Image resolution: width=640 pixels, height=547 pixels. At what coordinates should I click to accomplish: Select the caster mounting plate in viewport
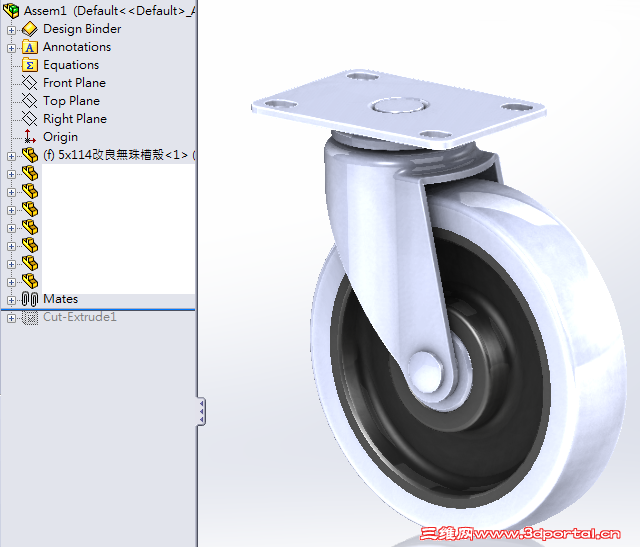click(398, 108)
